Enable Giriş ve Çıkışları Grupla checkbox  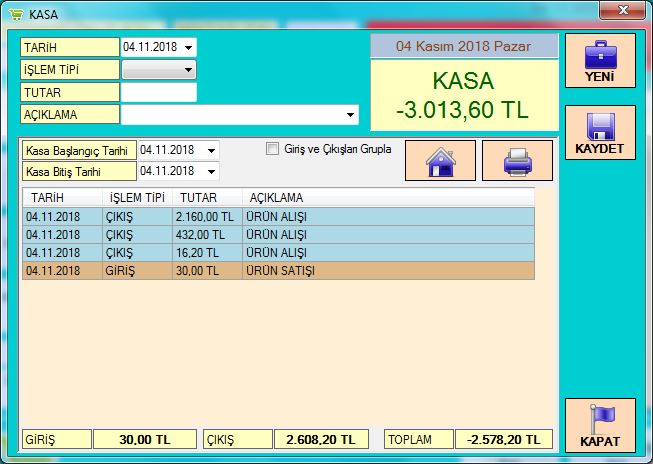(272, 148)
